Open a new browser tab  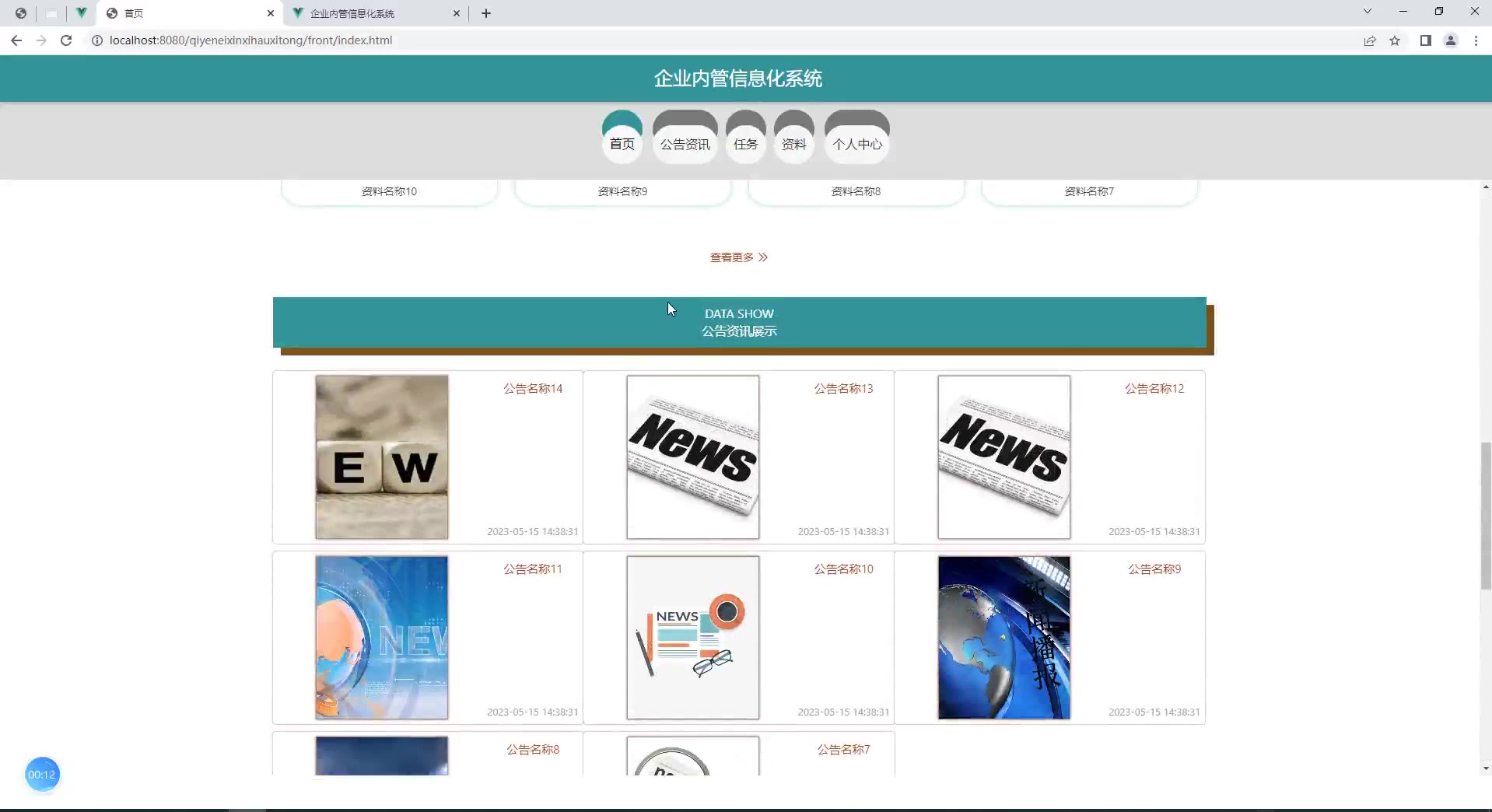coord(486,13)
